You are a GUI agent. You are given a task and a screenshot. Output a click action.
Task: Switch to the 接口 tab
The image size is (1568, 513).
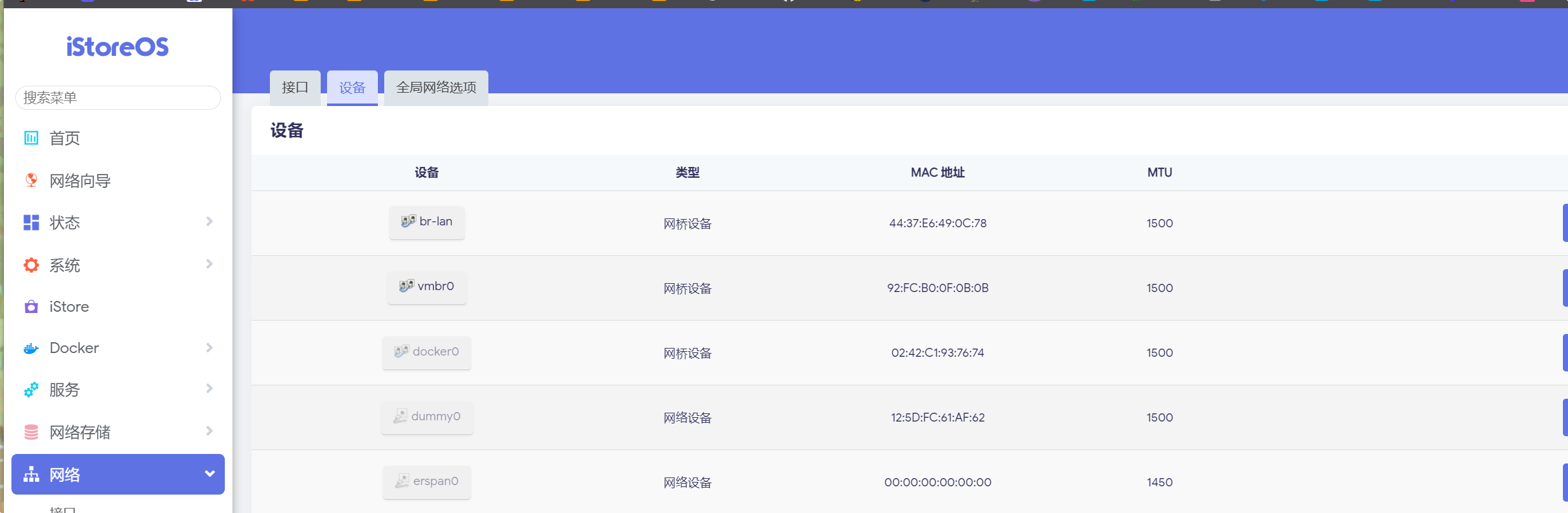pyautogui.click(x=295, y=88)
